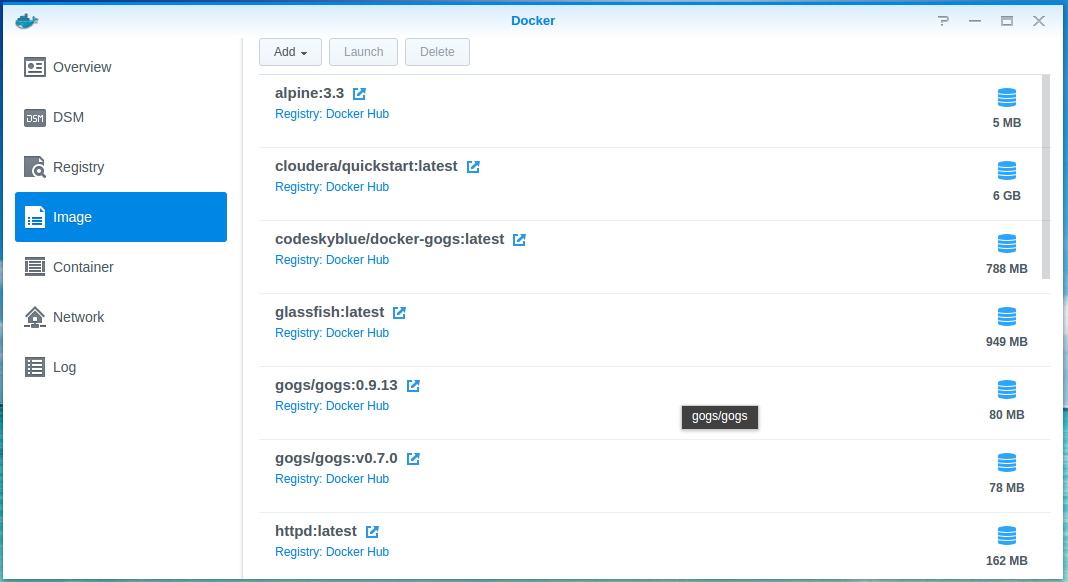Click Registry: Docker Hub under glassfish:latest

[x=332, y=333]
